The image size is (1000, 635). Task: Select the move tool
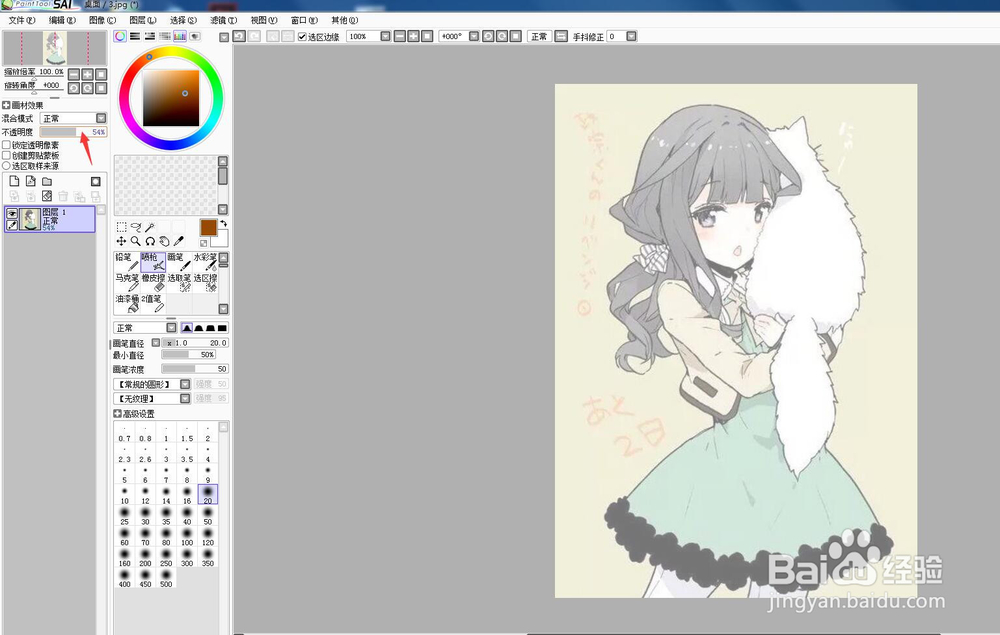point(121,241)
